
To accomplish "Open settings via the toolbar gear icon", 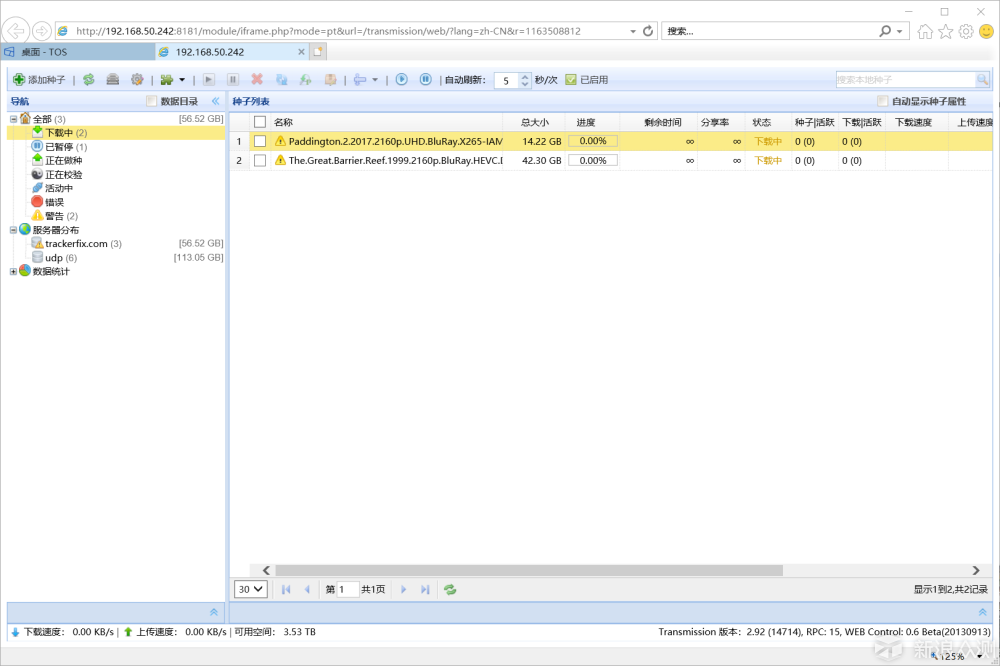I will point(137,79).
